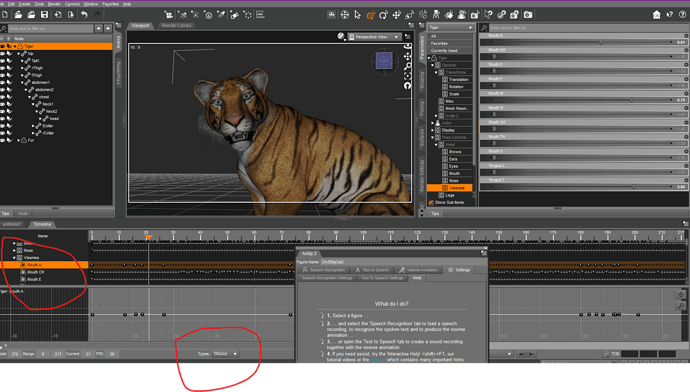
Task: Click the viewport Orbit control icon
Action: tap(408, 47)
